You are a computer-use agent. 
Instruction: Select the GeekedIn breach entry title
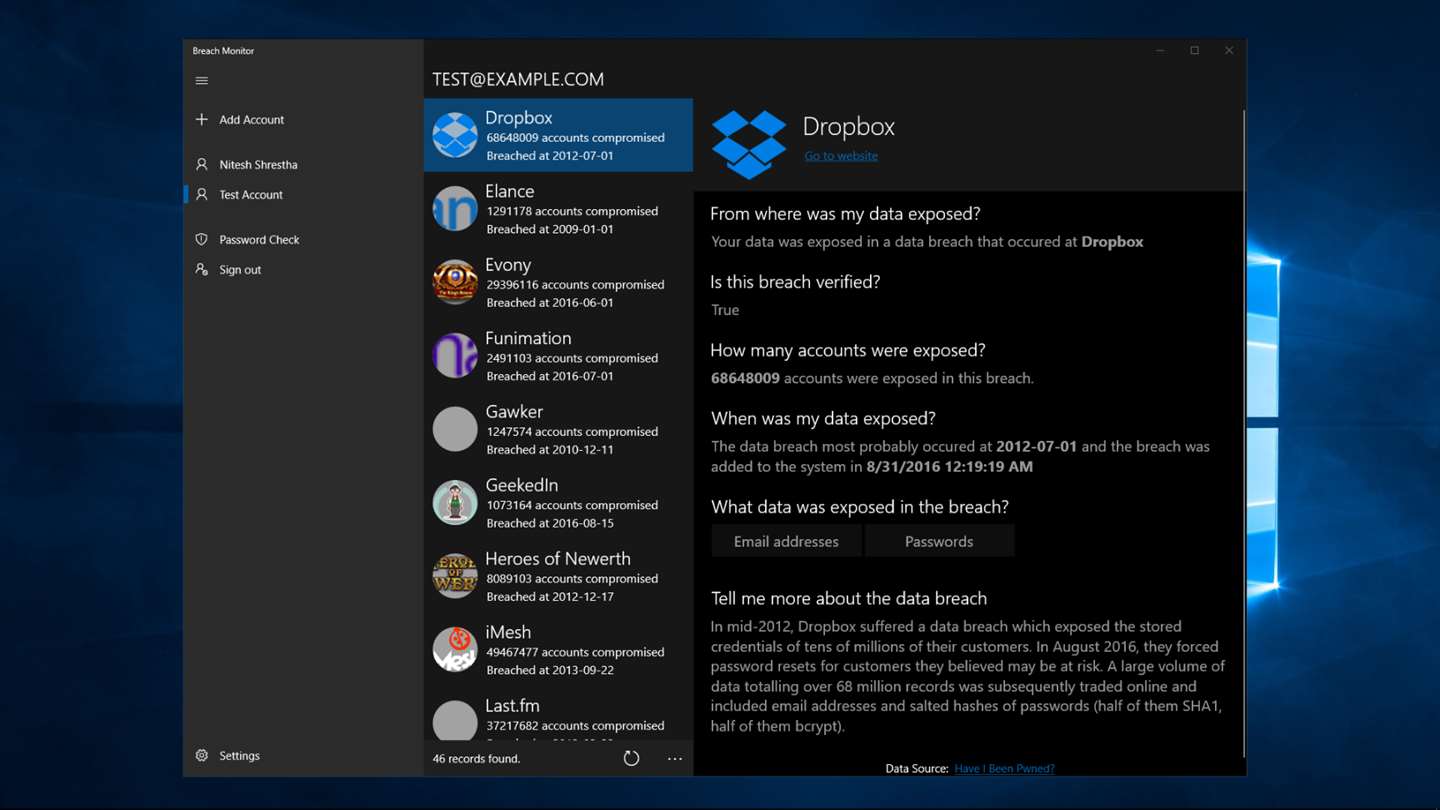pos(522,485)
